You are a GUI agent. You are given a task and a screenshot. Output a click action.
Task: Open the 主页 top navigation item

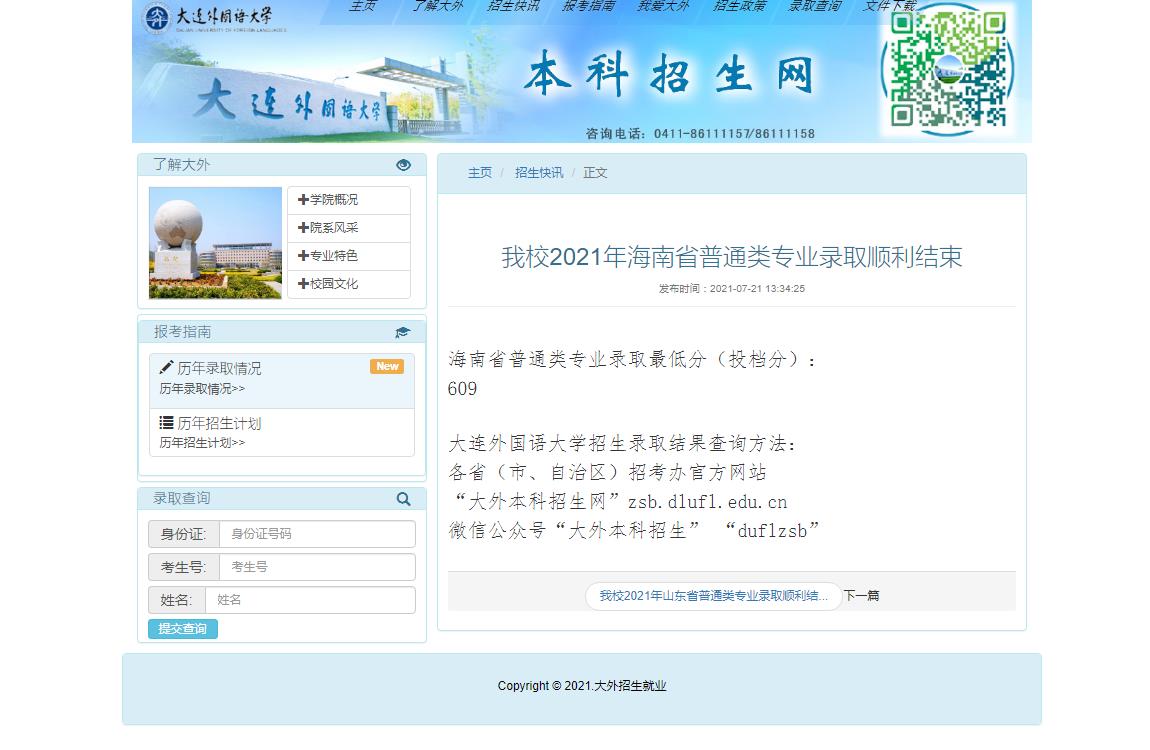click(362, 6)
